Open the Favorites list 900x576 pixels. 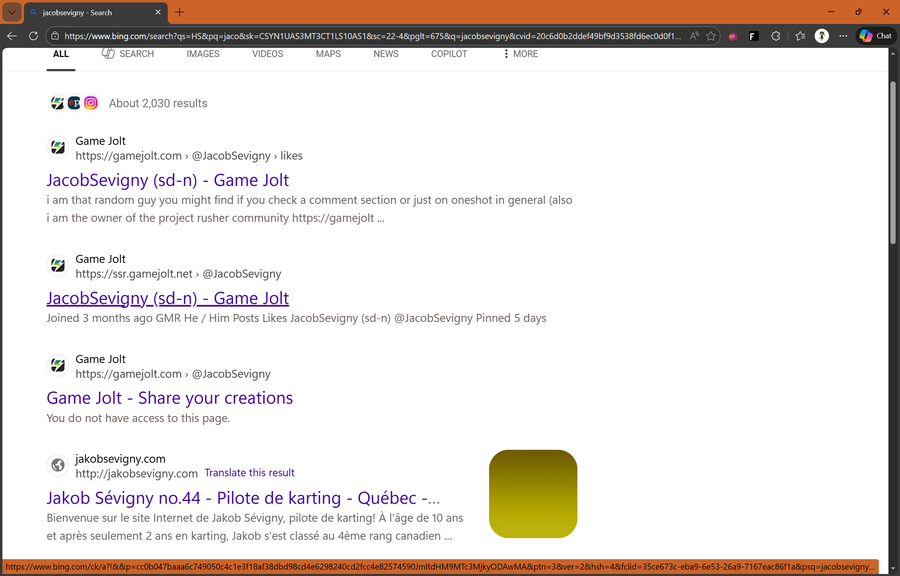click(800, 36)
